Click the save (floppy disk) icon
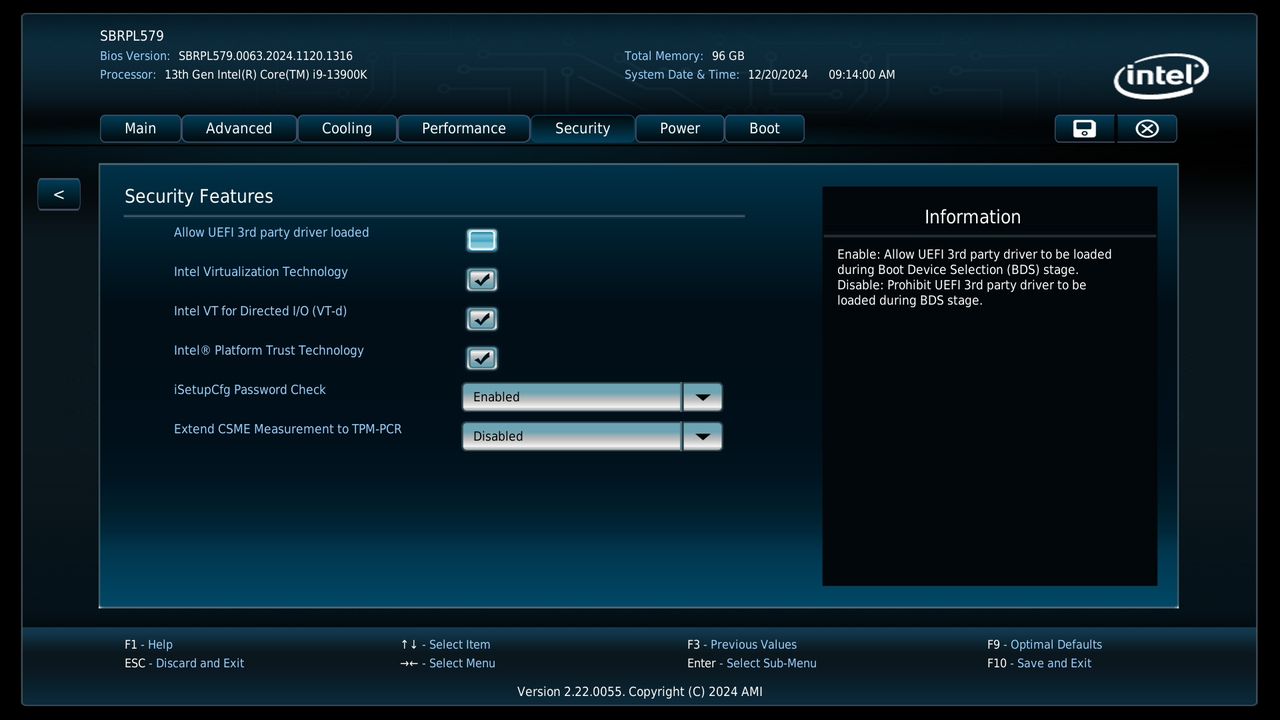The height and width of the screenshot is (720, 1280). (x=1084, y=128)
